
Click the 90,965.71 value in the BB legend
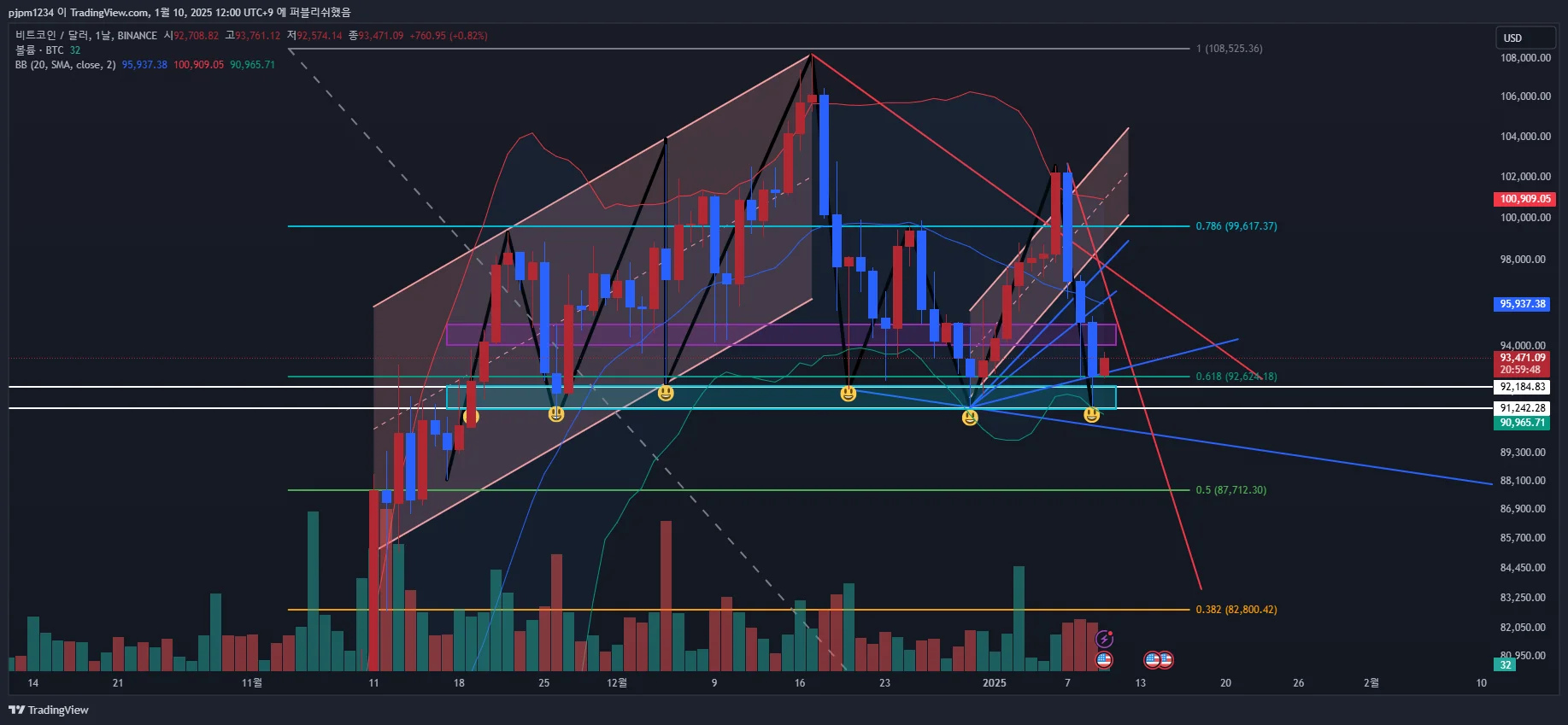[x=252, y=65]
